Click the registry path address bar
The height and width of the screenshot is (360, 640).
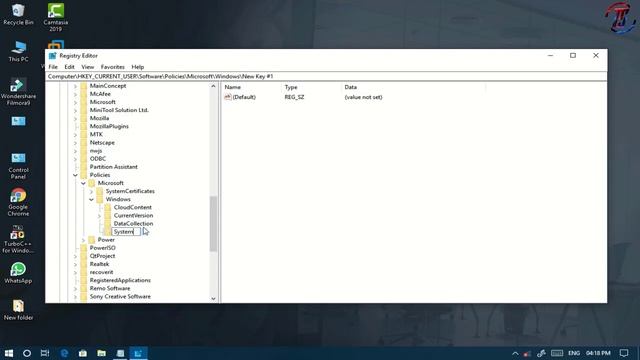pos(326,76)
